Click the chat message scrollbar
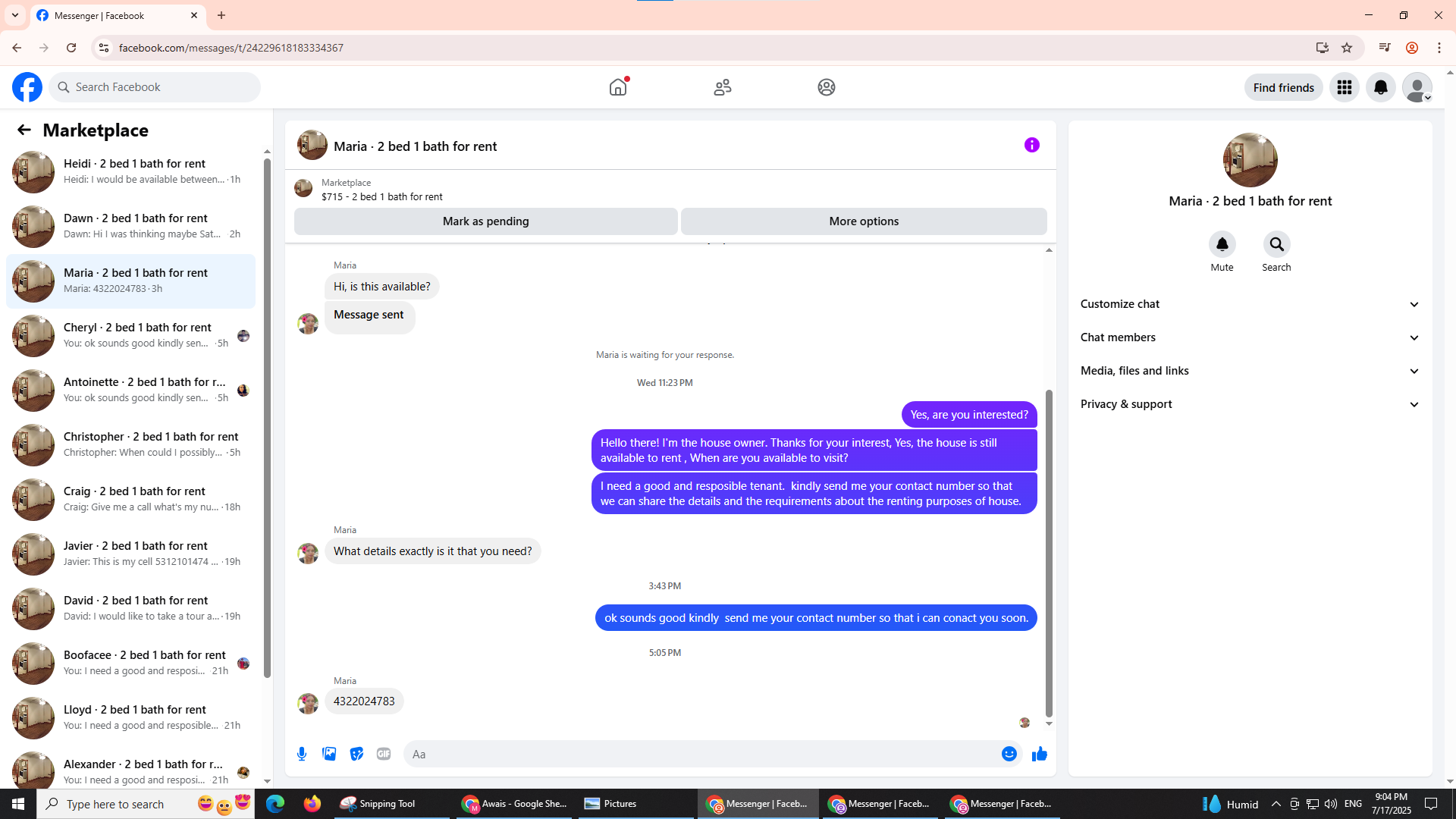 point(1049,553)
